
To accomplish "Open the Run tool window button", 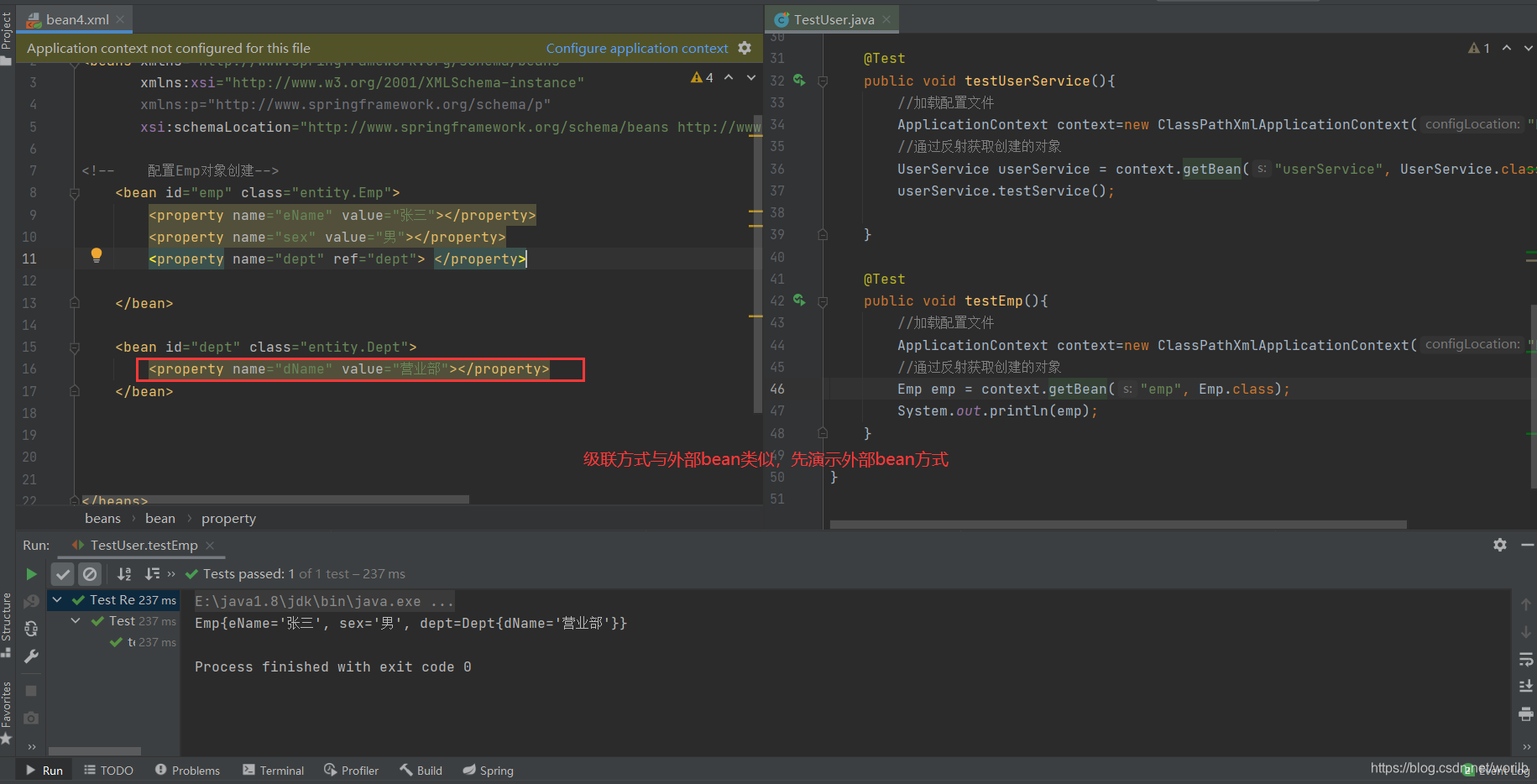I will pyautogui.click(x=44, y=771).
